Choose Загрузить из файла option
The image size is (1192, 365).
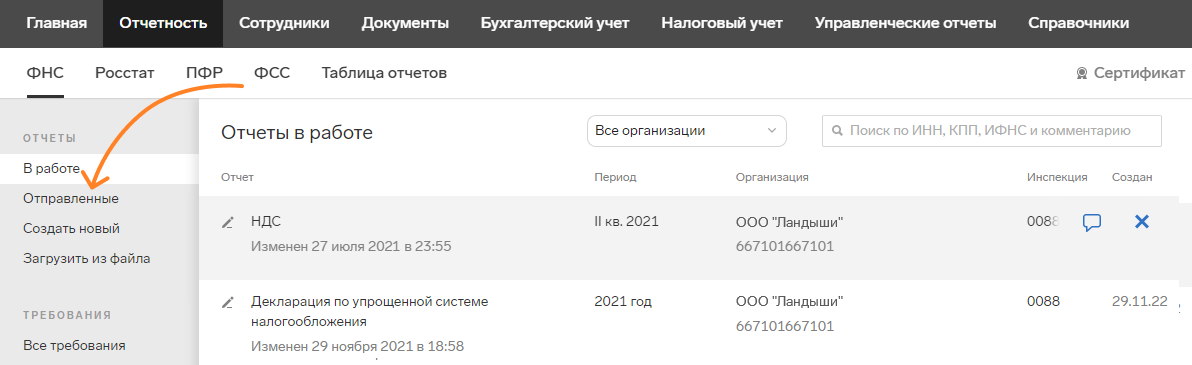[x=87, y=259]
